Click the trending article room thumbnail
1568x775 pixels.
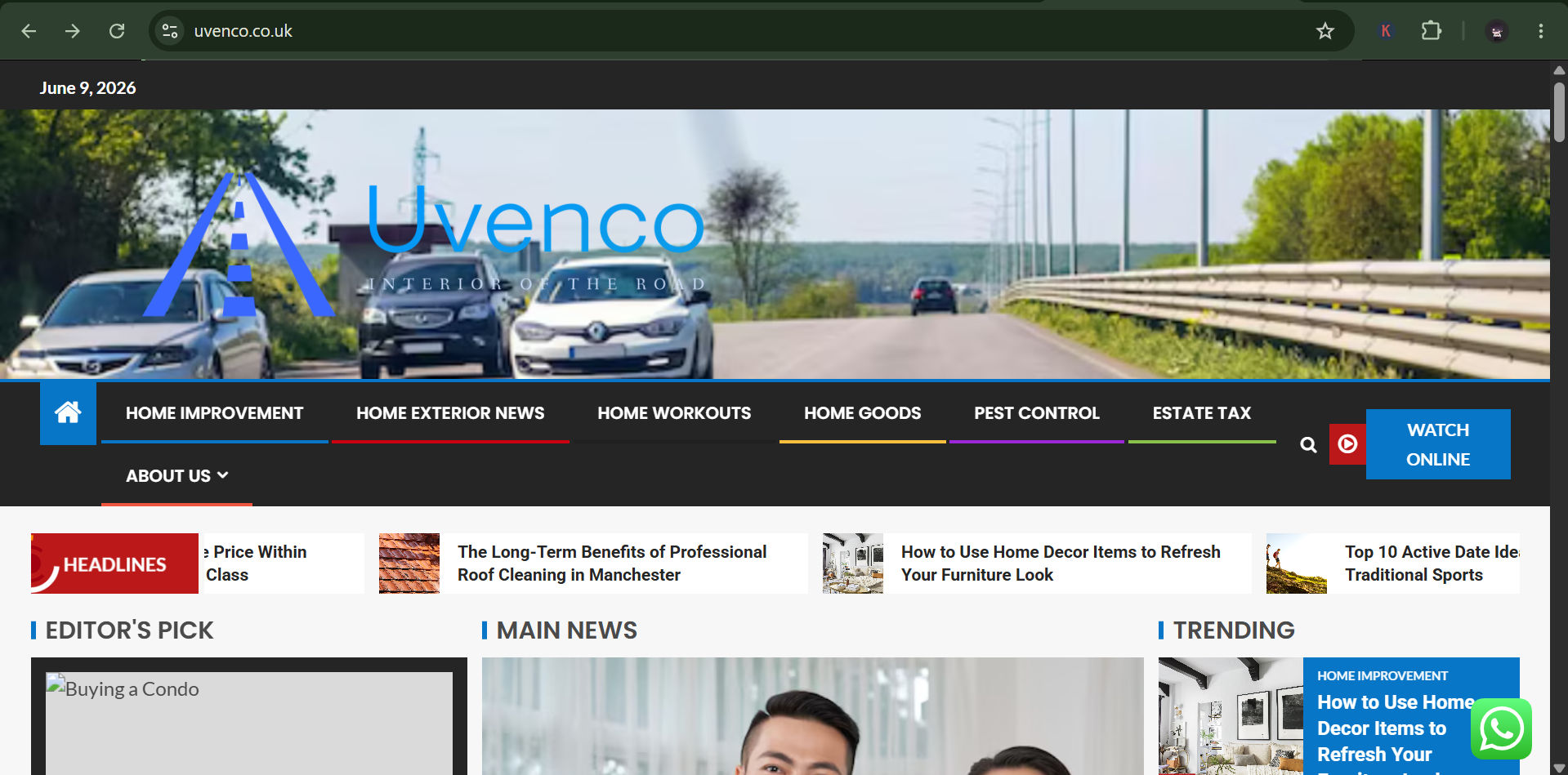(x=1231, y=716)
